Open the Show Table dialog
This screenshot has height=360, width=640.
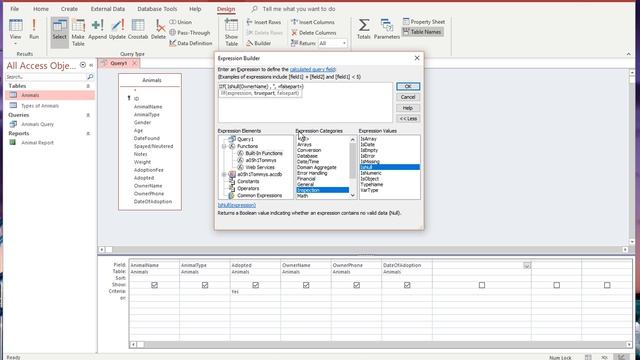pos(231,33)
